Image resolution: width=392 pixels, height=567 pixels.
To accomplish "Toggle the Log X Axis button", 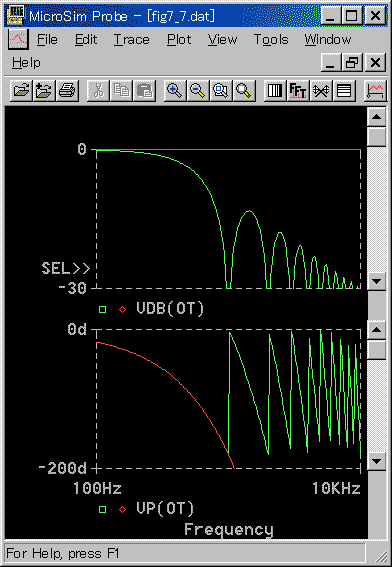I will (275, 90).
